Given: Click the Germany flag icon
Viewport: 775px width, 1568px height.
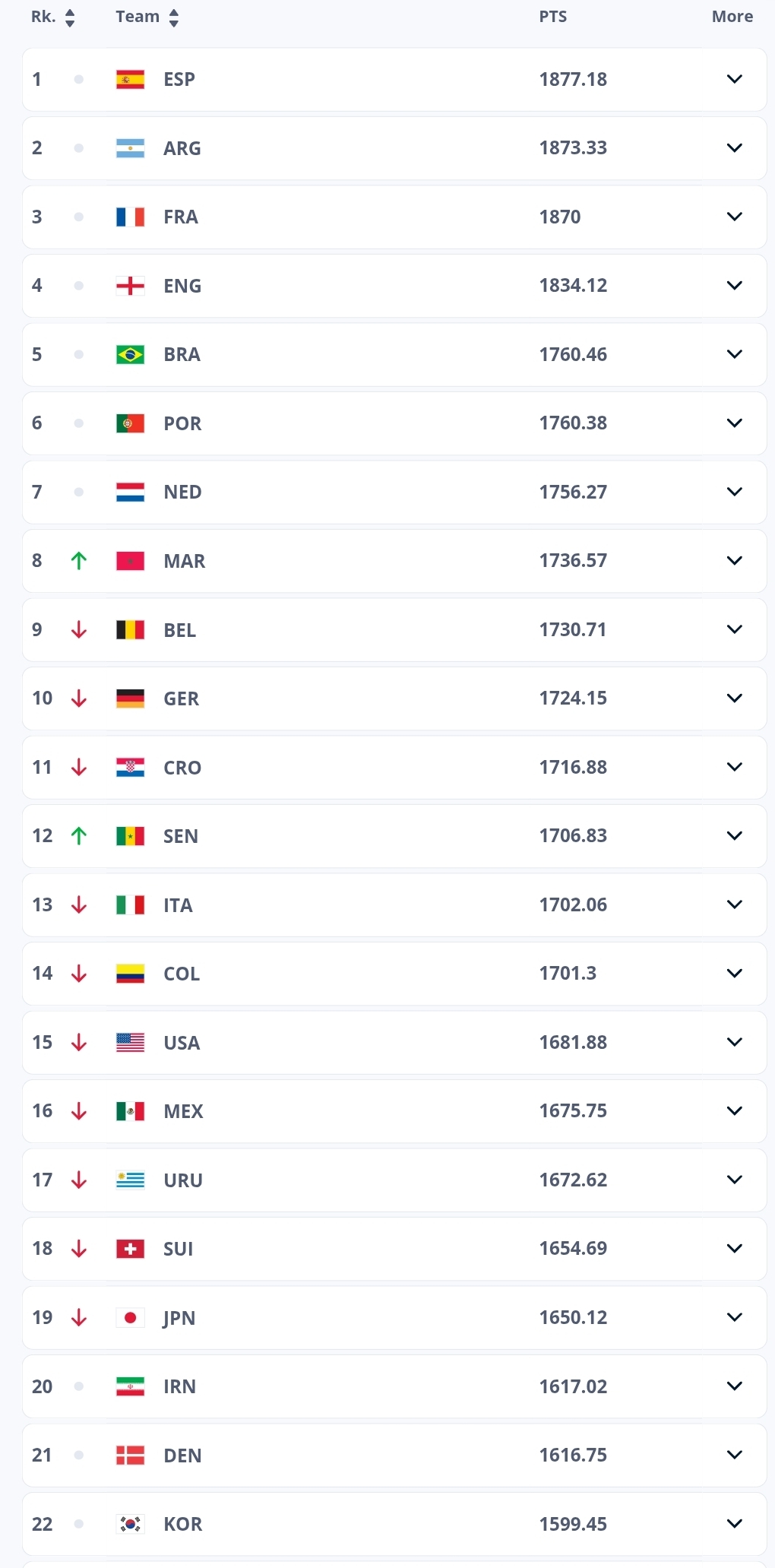Looking at the screenshot, I should point(130,698).
